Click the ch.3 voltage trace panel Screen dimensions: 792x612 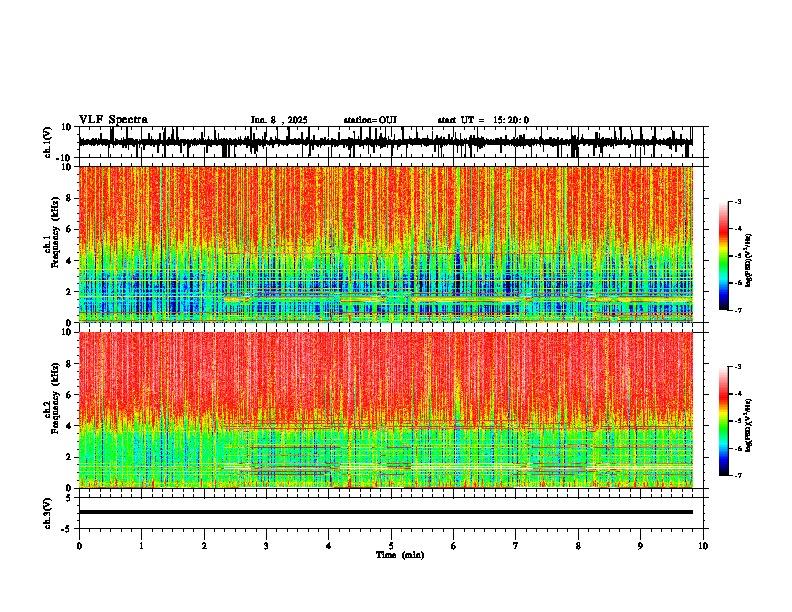[x=391, y=513]
